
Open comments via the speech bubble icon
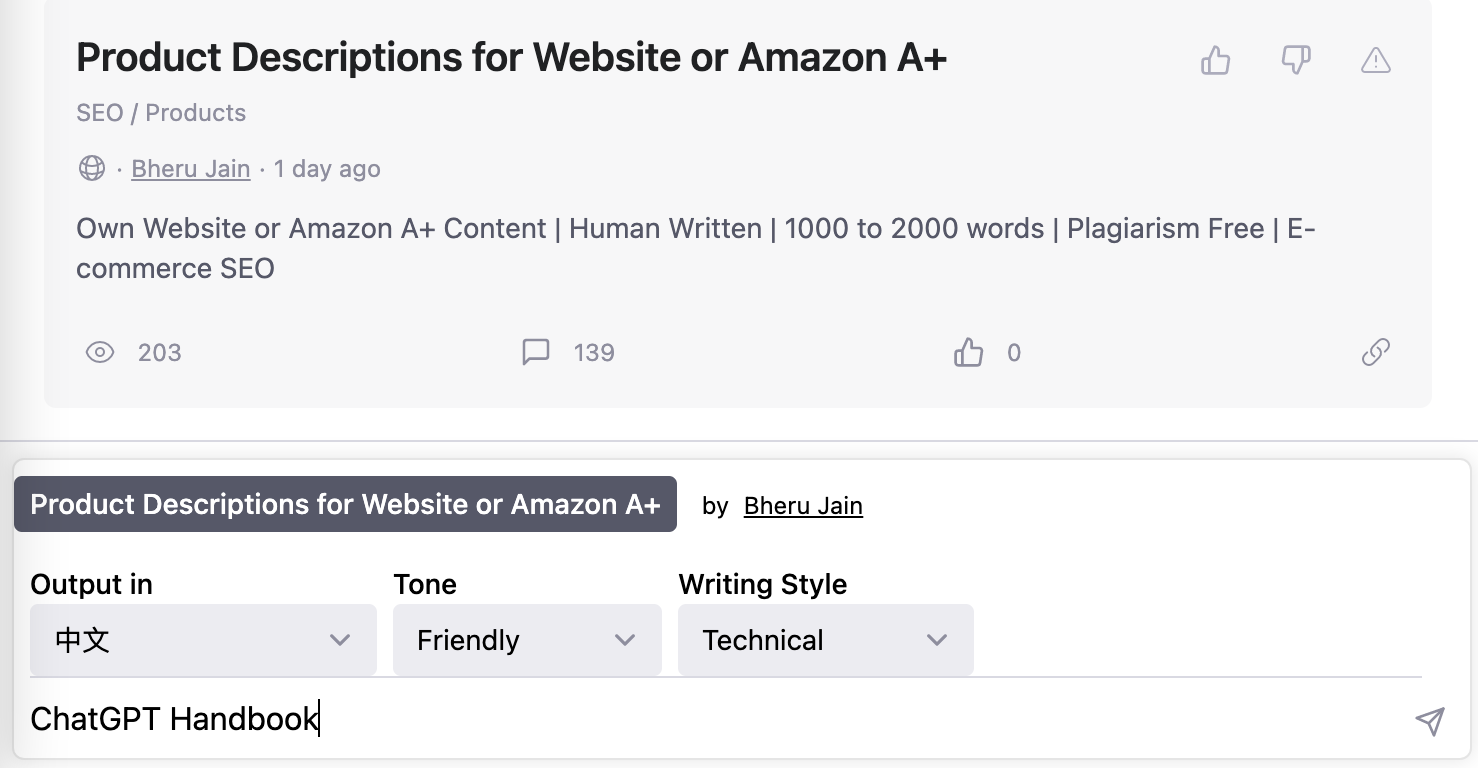(536, 352)
